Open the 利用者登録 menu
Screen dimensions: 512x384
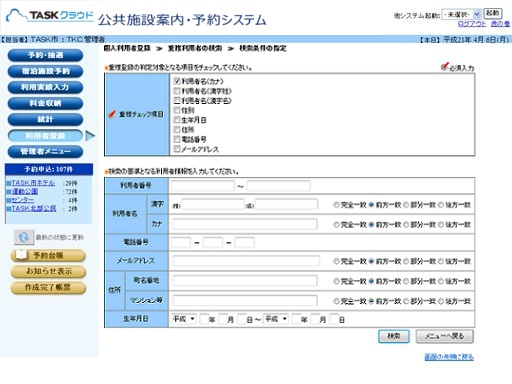[x=45, y=136]
